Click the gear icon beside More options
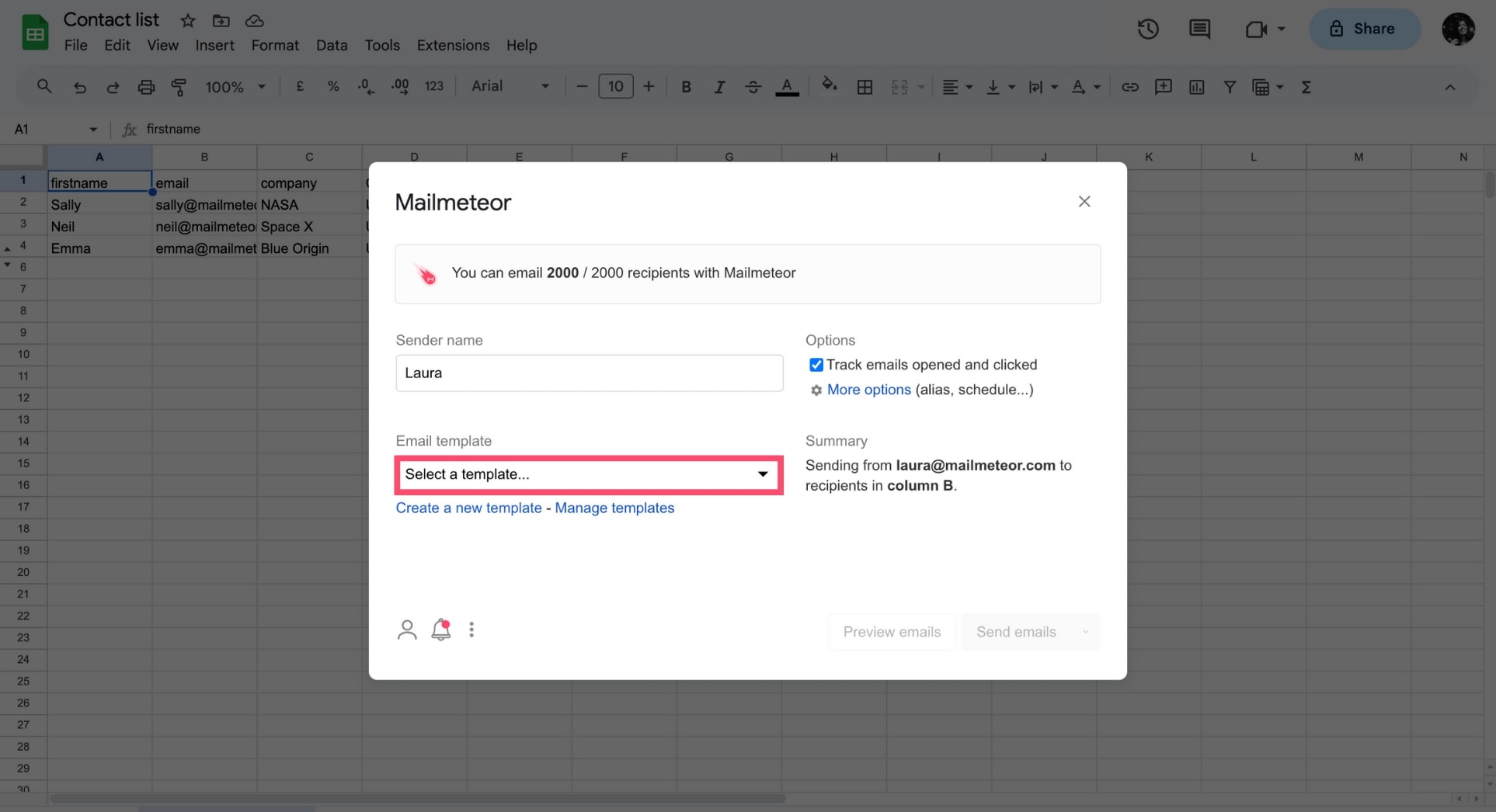This screenshot has width=1496, height=812. tap(816, 390)
